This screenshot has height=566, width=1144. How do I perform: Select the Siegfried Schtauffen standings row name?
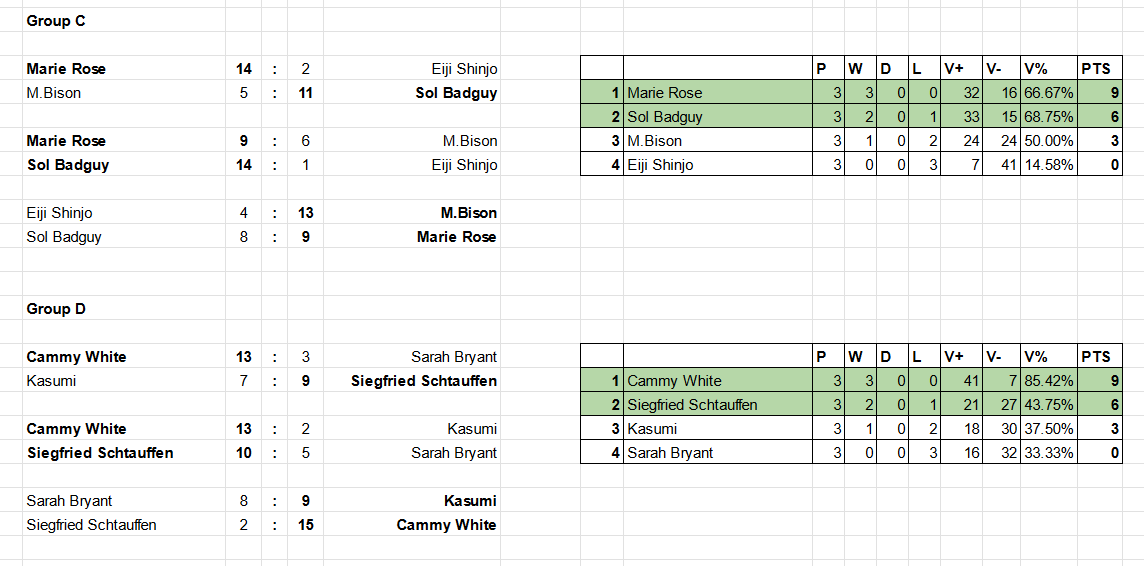click(x=718, y=405)
